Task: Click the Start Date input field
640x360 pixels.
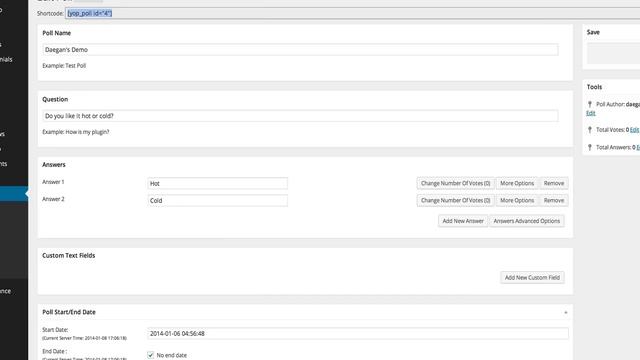Action: (x=358, y=333)
